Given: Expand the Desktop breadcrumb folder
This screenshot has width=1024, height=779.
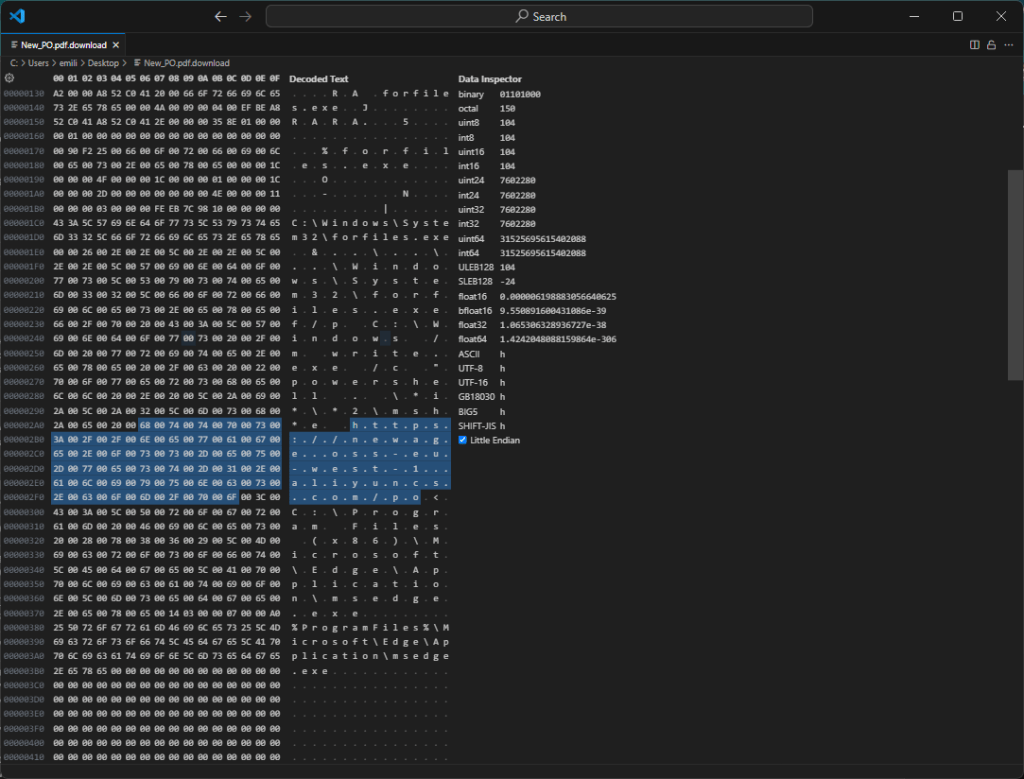Looking at the screenshot, I should pyautogui.click(x=102, y=63).
